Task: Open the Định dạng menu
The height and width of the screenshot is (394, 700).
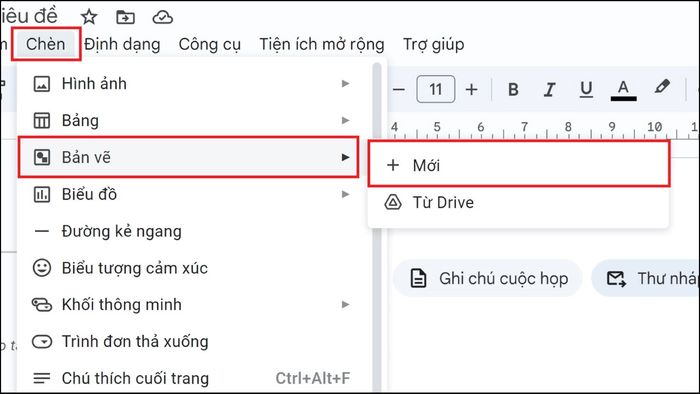Action: coord(122,44)
